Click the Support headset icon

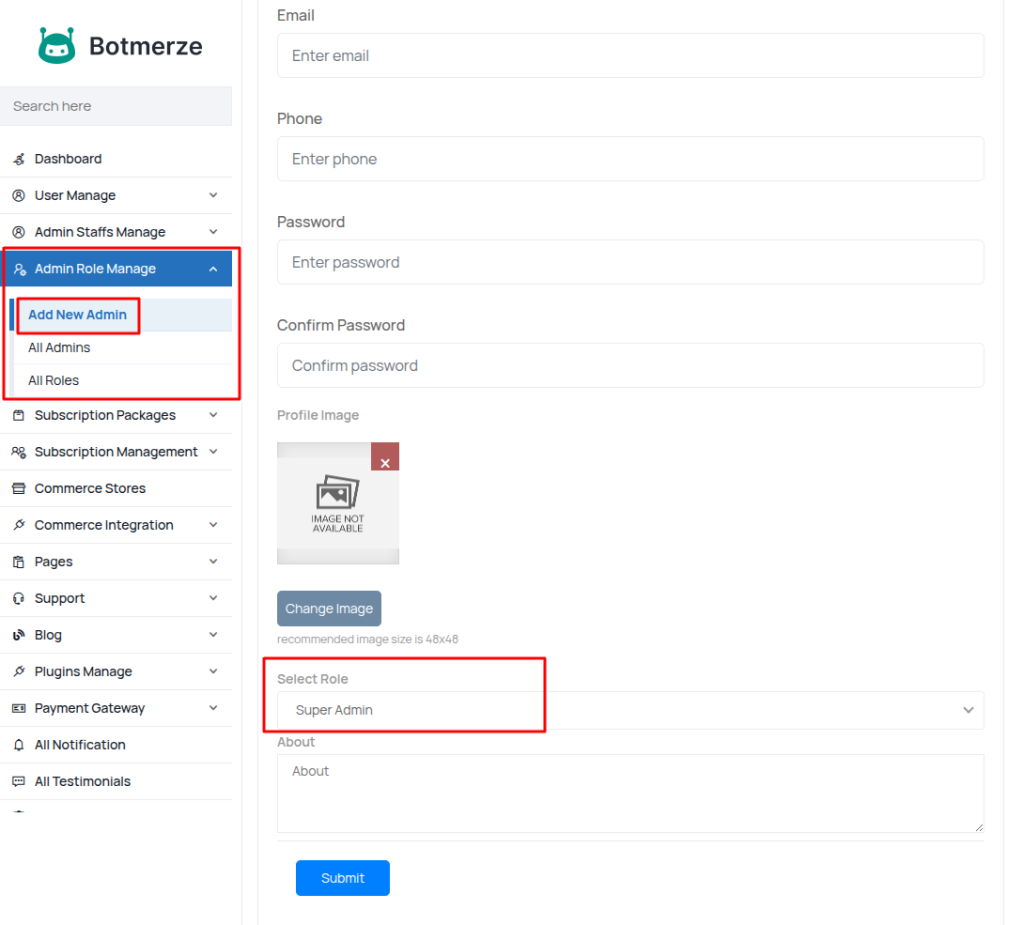tap(18, 599)
